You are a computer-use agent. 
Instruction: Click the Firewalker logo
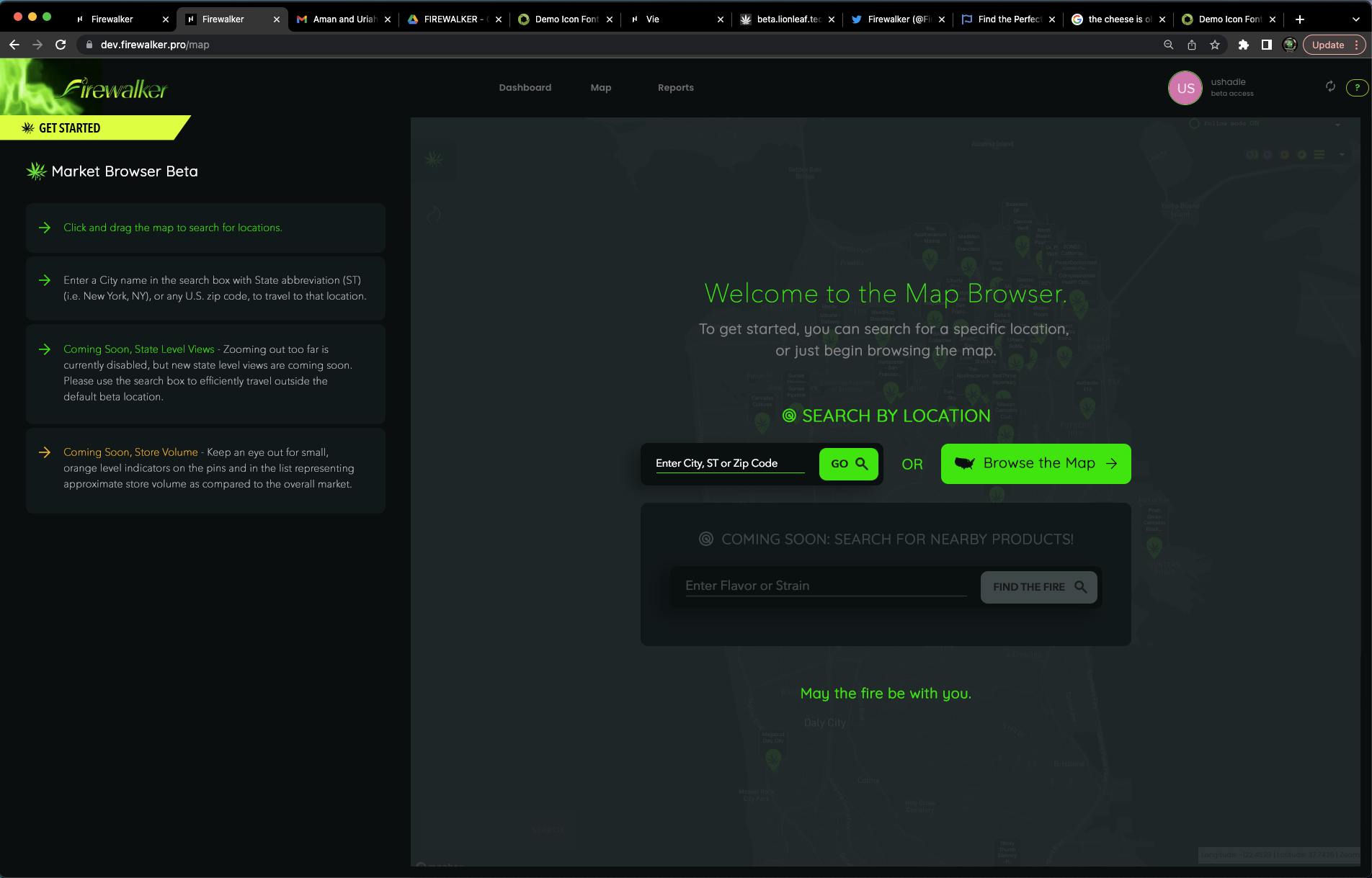[x=114, y=89]
